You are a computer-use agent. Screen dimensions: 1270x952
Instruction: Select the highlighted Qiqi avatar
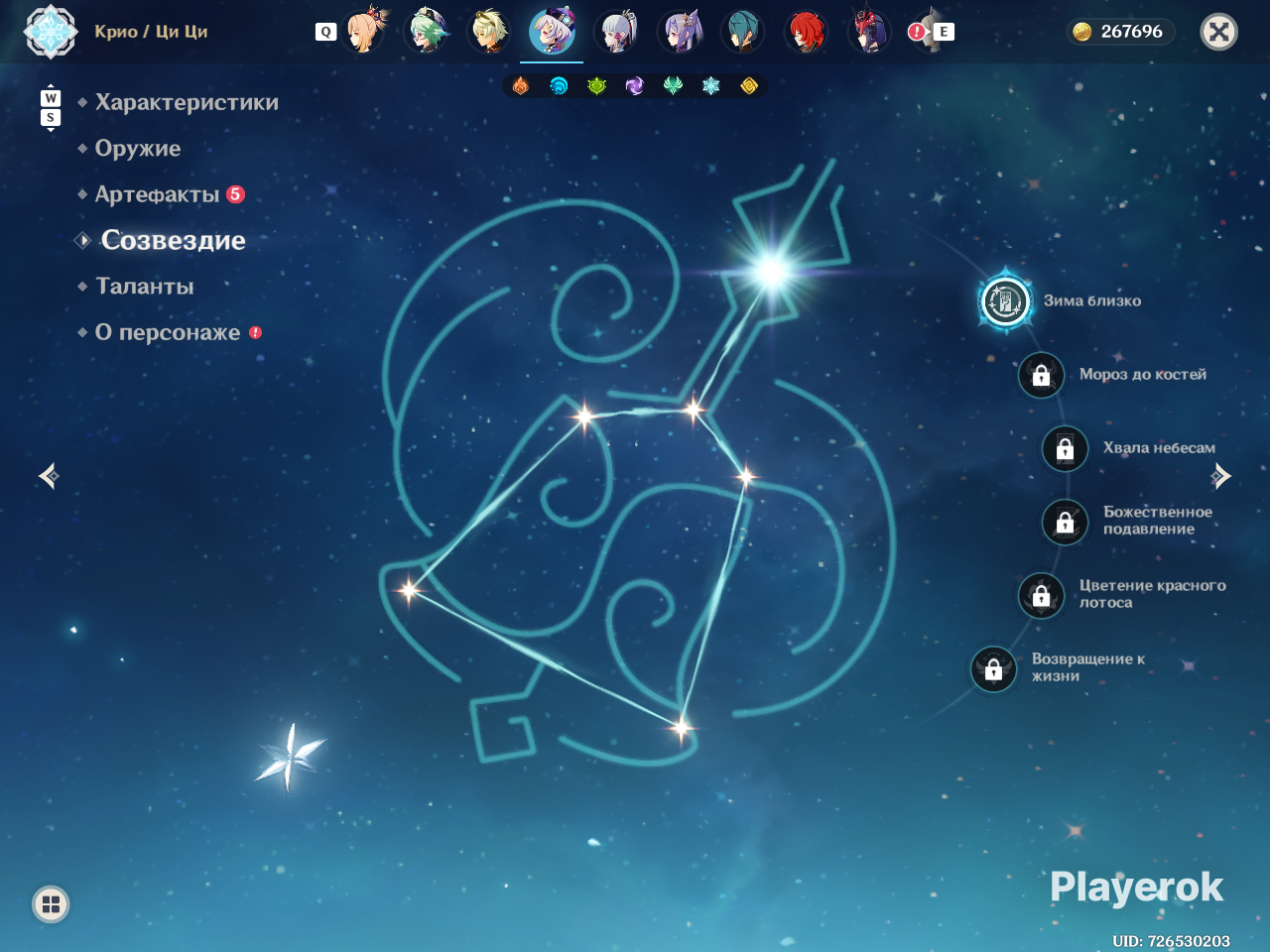click(x=552, y=31)
